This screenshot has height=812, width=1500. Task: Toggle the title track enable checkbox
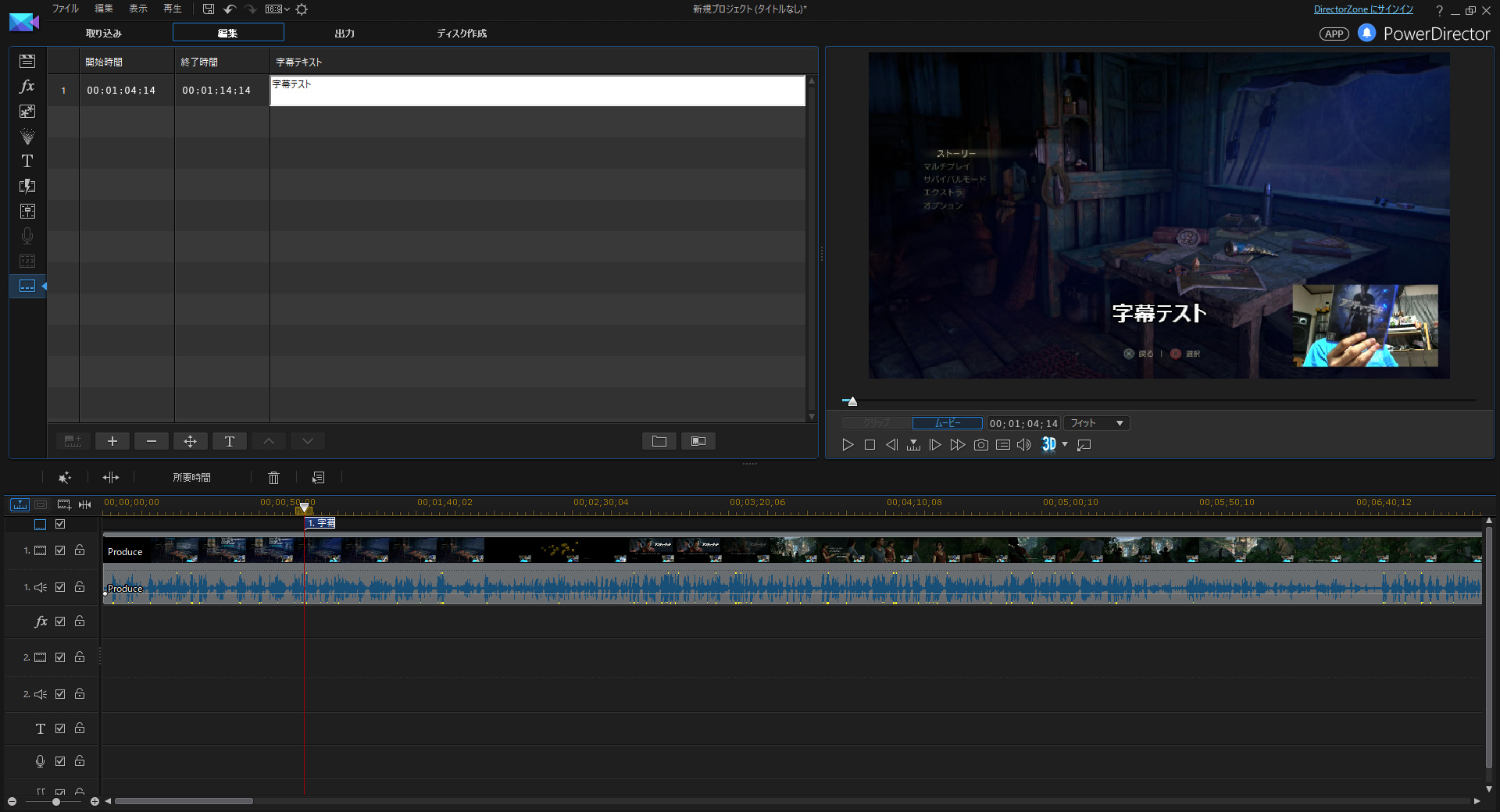pos(60,728)
